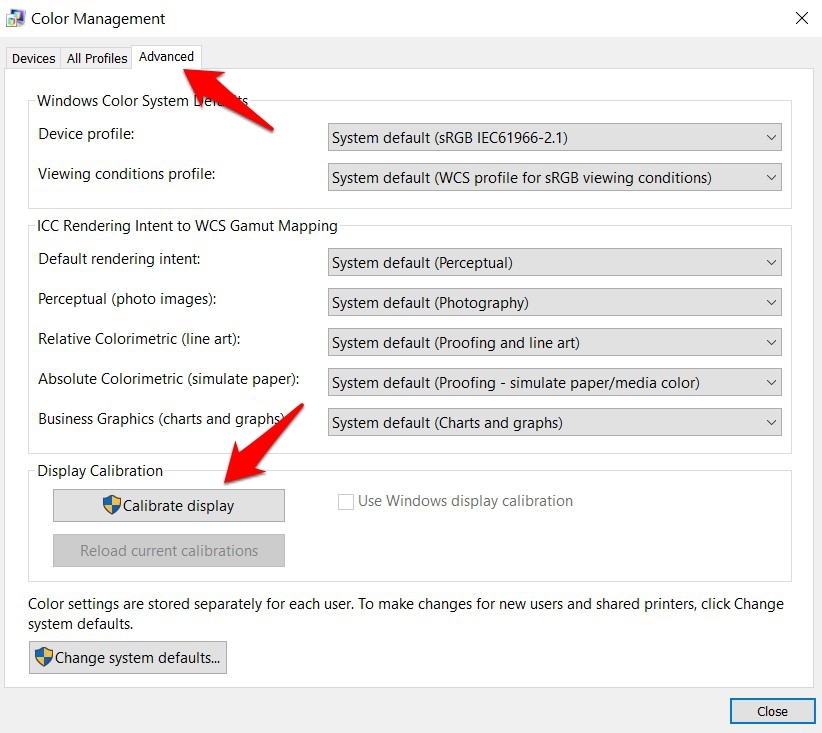Select the Advanced tab
The image size is (822, 733).
pos(166,56)
